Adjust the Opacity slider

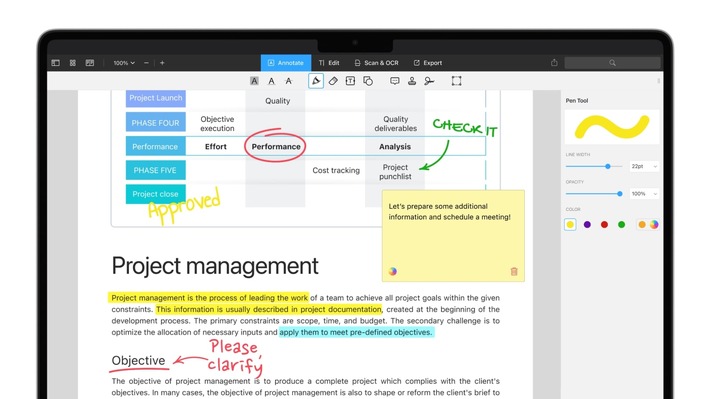[594, 194]
